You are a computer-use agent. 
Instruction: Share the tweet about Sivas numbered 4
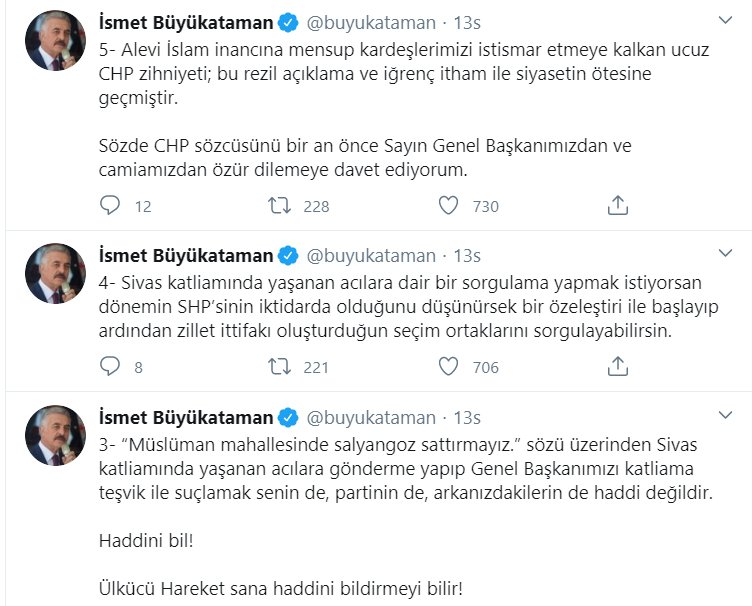pyautogui.click(x=618, y=367)
